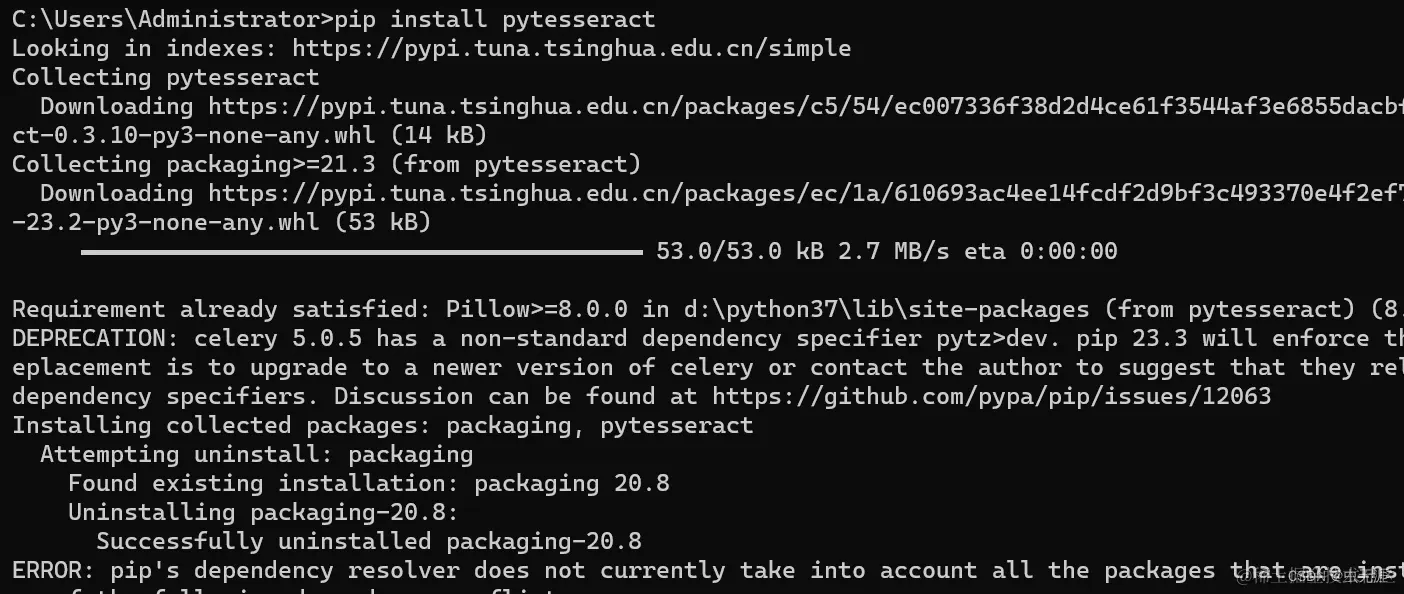Click the pypi.tuna.tsinghua.edu.cn/simple index URL
This screenshot has height=594, width=1404.
point(571,48)
